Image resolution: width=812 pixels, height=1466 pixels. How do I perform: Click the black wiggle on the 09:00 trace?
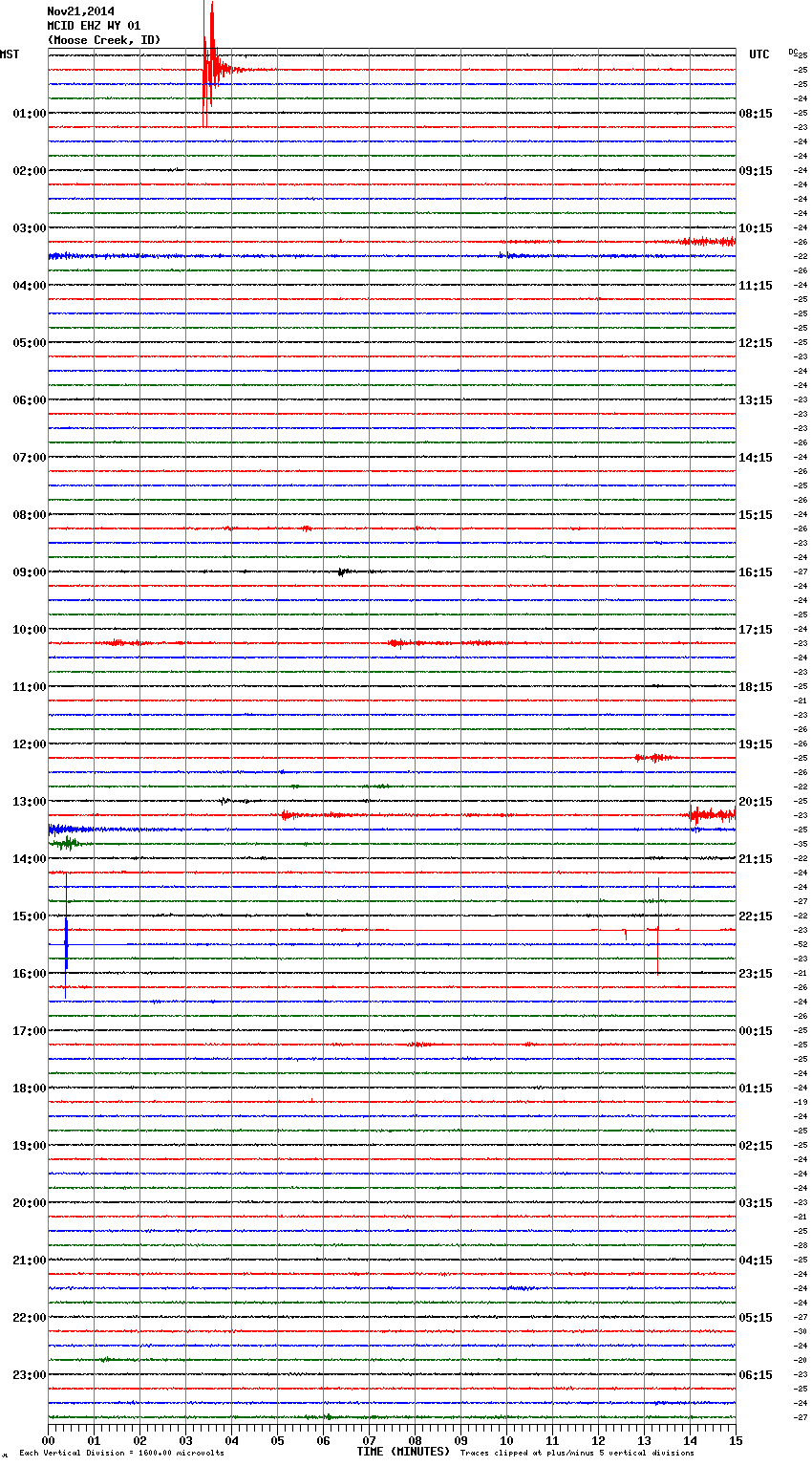(344, 571)
